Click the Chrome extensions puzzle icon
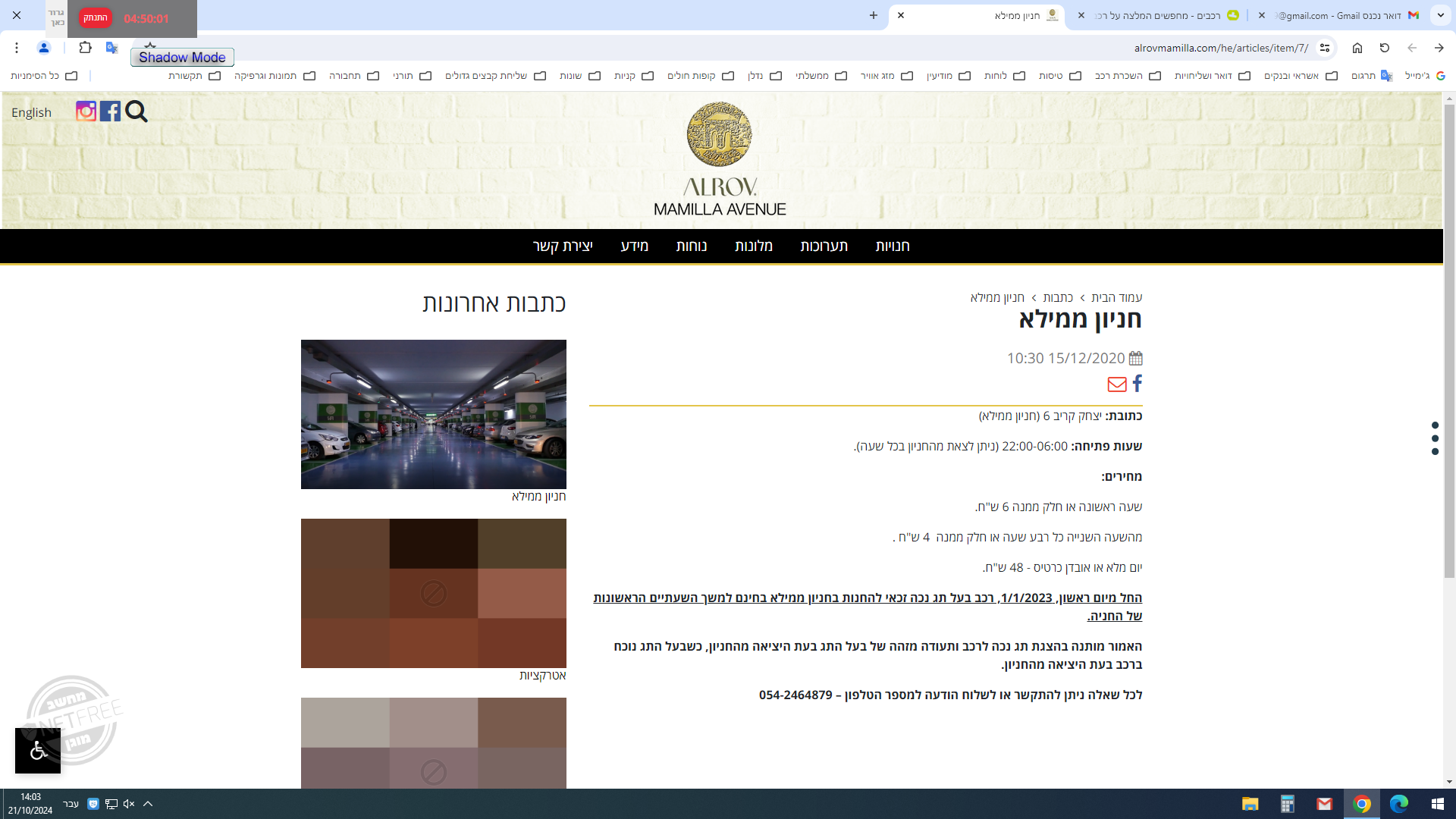This screenshot has width=1456, height=819. click(x=85, y=48)
